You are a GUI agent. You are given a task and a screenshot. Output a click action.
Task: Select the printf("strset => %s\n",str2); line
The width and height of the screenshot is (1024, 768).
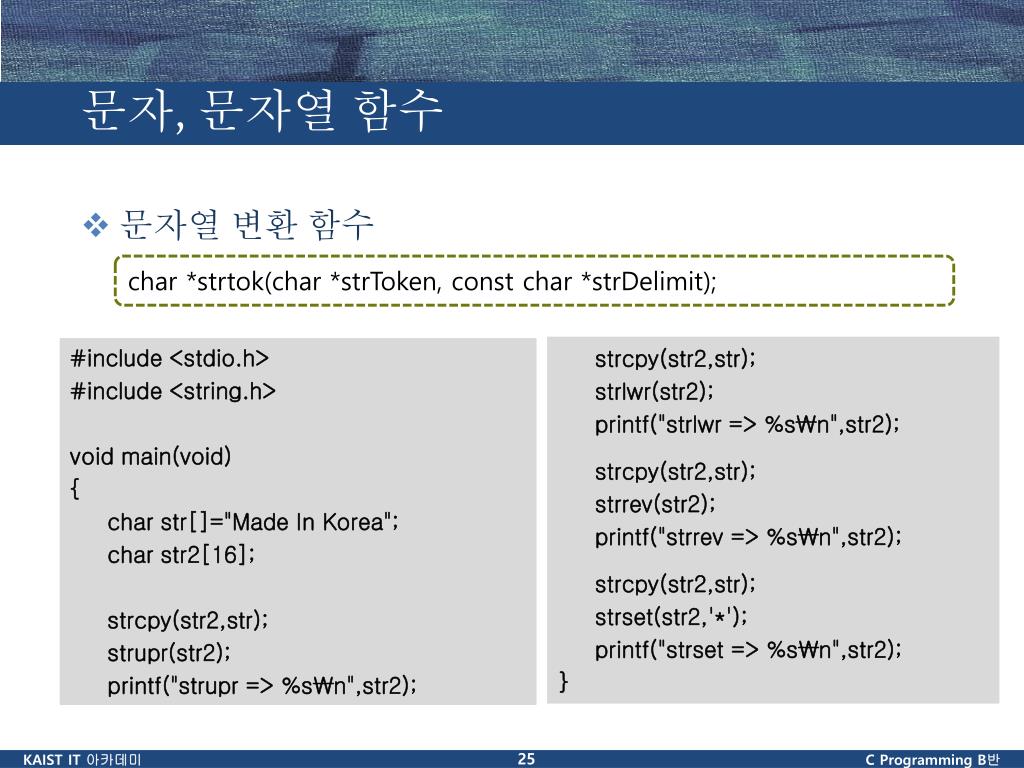pos(748,649)
